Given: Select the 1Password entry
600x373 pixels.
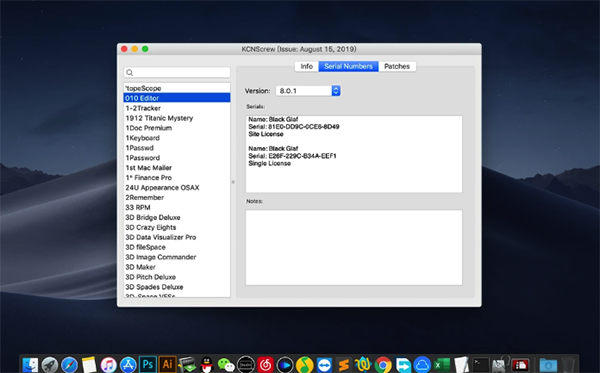Looking at the screenshot, I should click(x=177, y=158).
